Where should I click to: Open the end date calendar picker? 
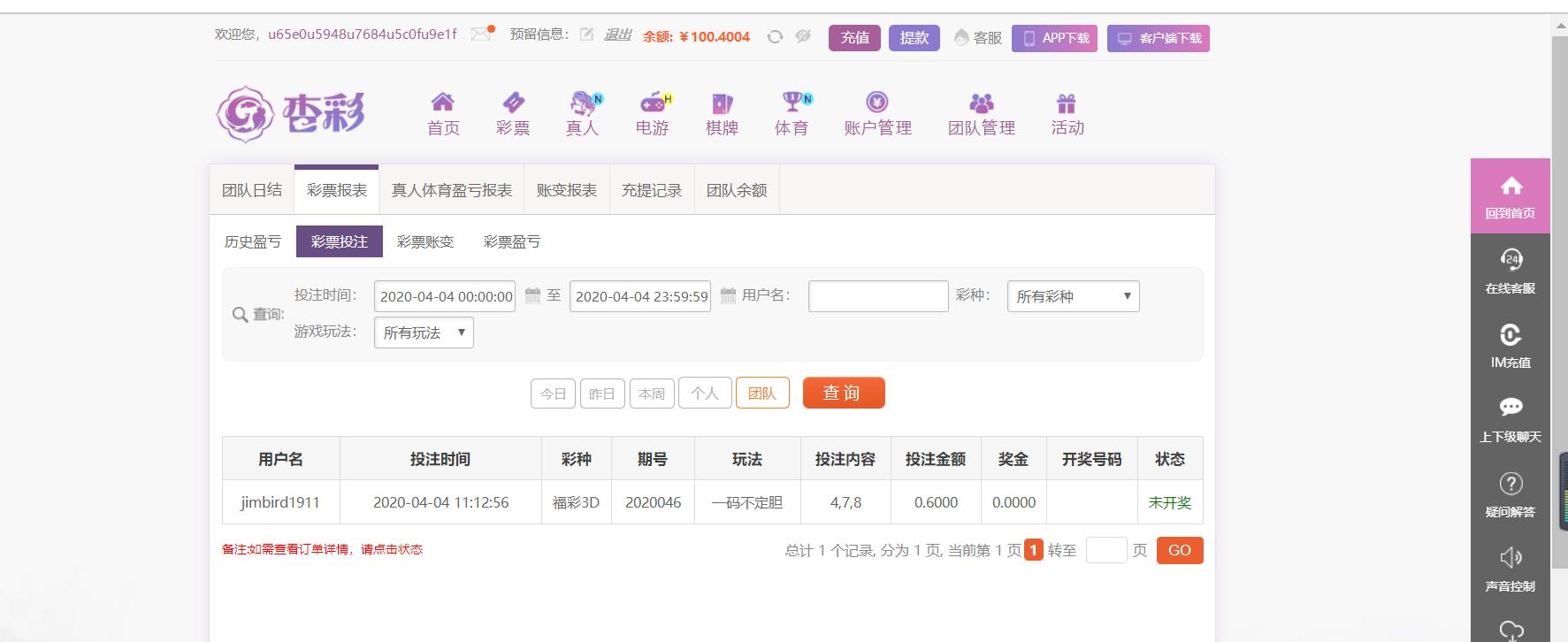point(728,296)
